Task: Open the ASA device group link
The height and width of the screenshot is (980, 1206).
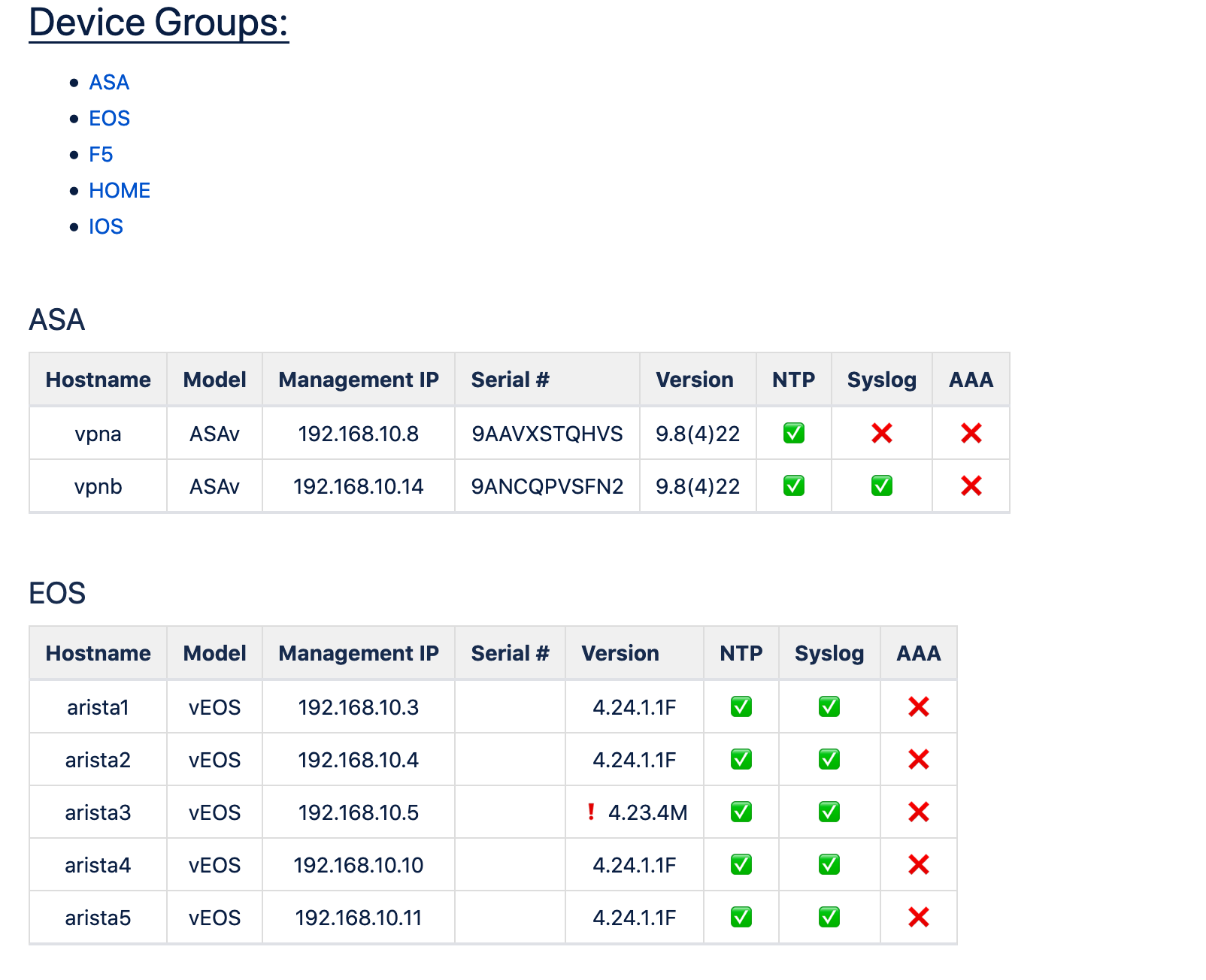Action: point(109,83)
